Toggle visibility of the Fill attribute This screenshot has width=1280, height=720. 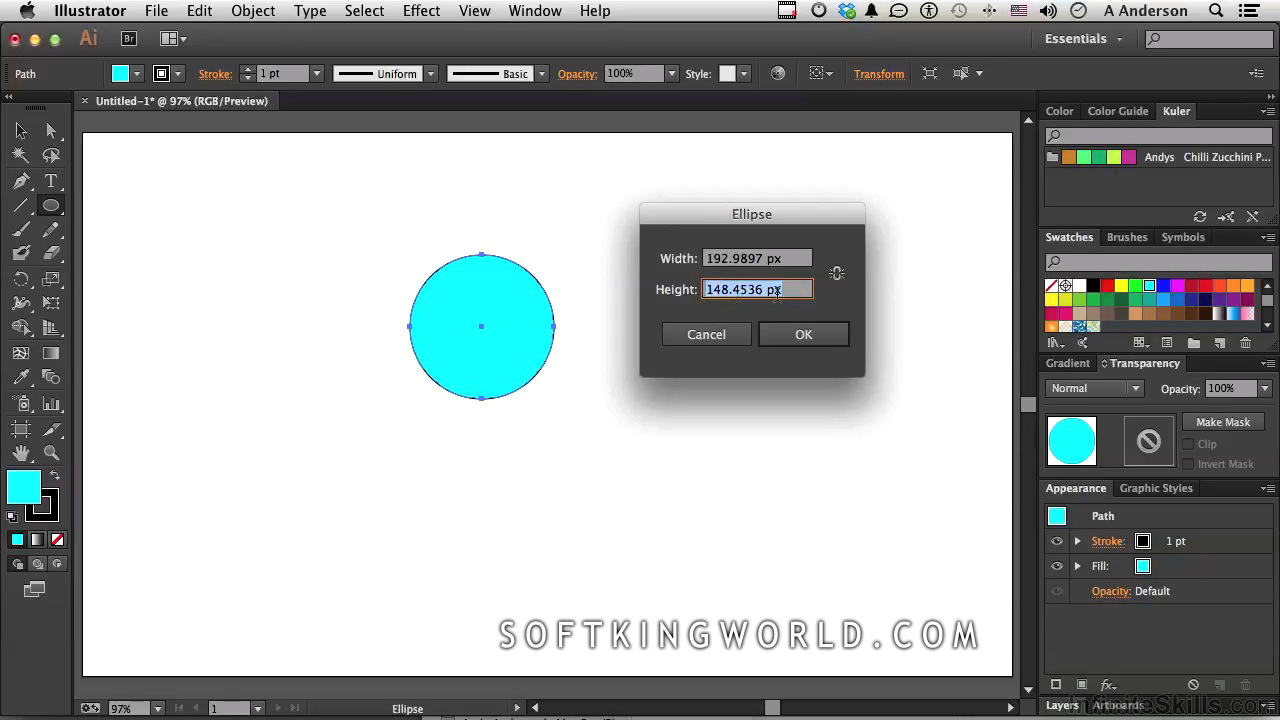(1057, 566)
